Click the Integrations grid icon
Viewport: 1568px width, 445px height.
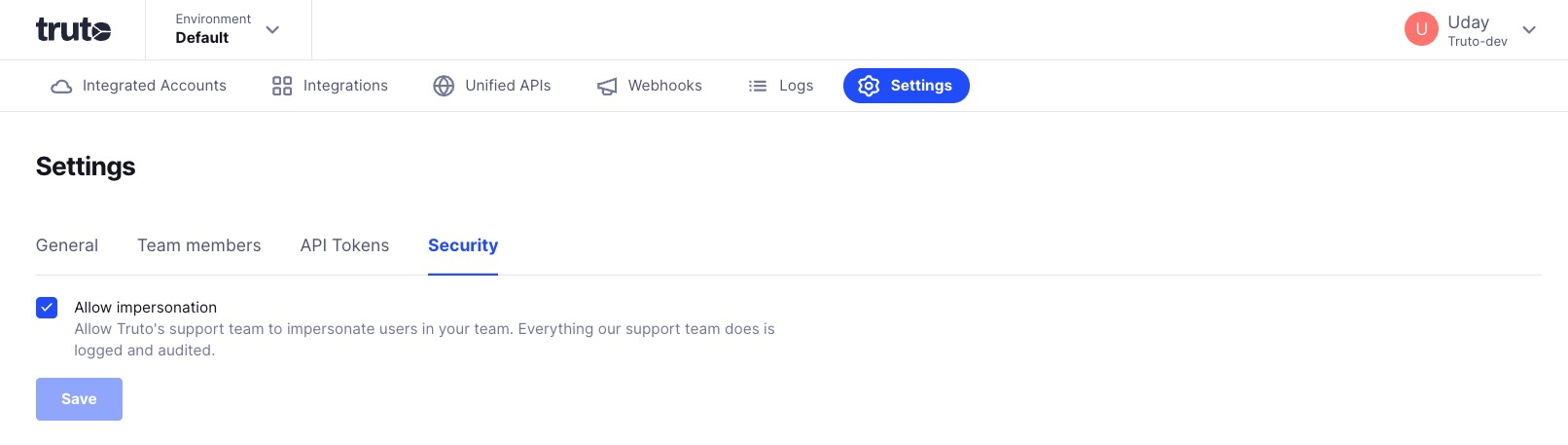pyautogui.click(x=282, y=86)
